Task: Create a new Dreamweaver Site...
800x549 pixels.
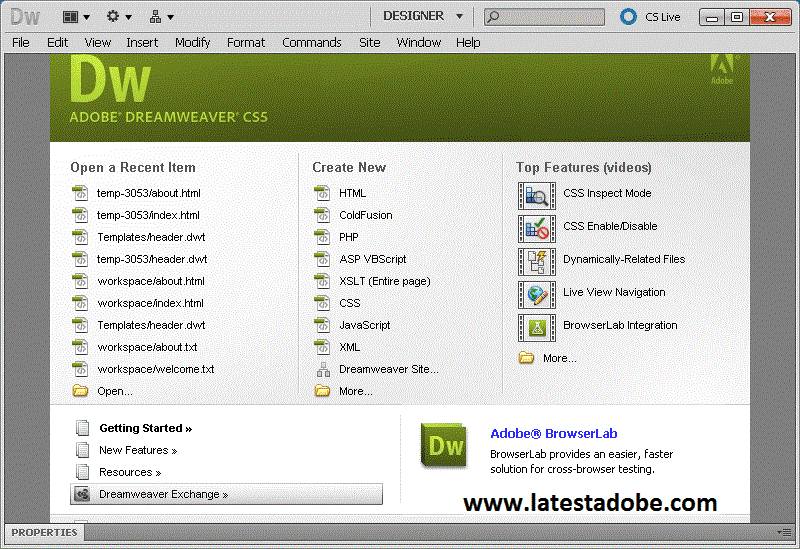Action: [389, 369]
